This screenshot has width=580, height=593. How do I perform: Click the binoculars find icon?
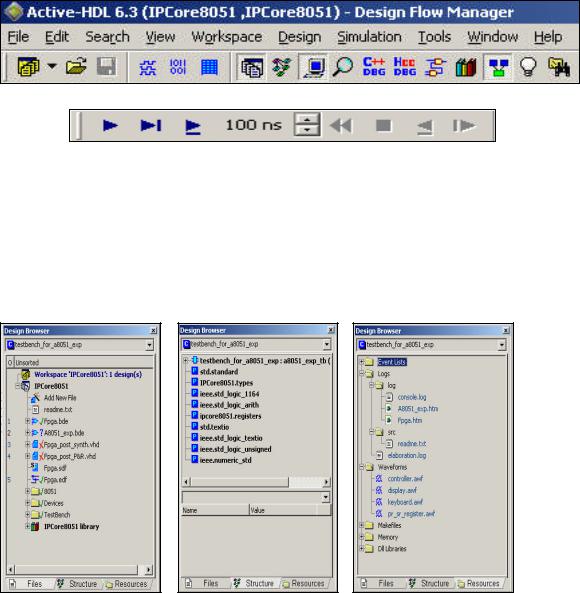[x=559, y=67]
